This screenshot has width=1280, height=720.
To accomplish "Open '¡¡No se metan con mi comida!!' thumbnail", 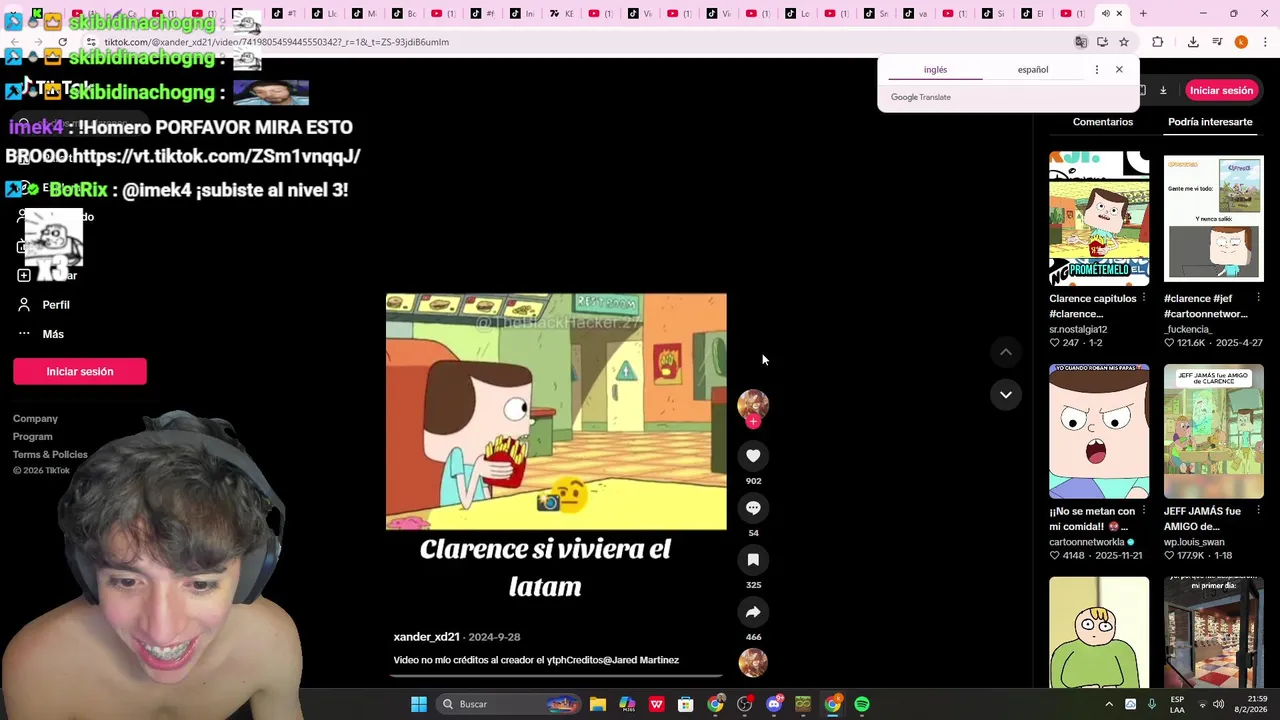I will pos(1099,431).
